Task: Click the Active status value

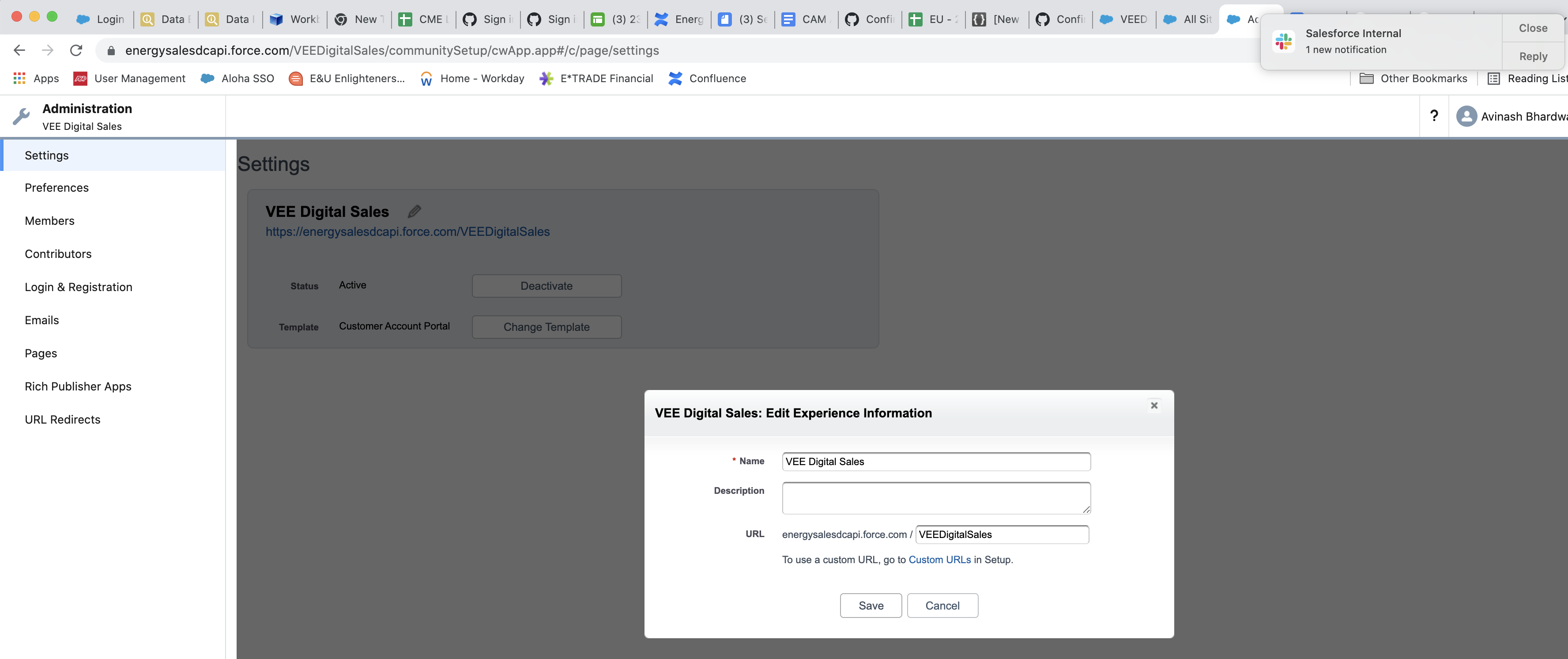Action: (352, 285)
